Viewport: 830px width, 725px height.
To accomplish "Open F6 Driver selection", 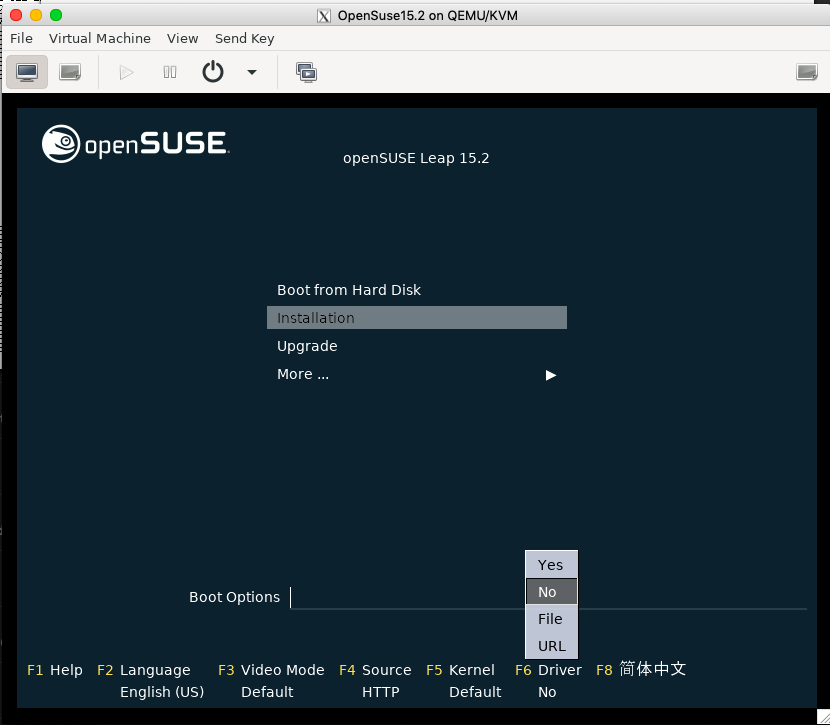I will point(548,670).
